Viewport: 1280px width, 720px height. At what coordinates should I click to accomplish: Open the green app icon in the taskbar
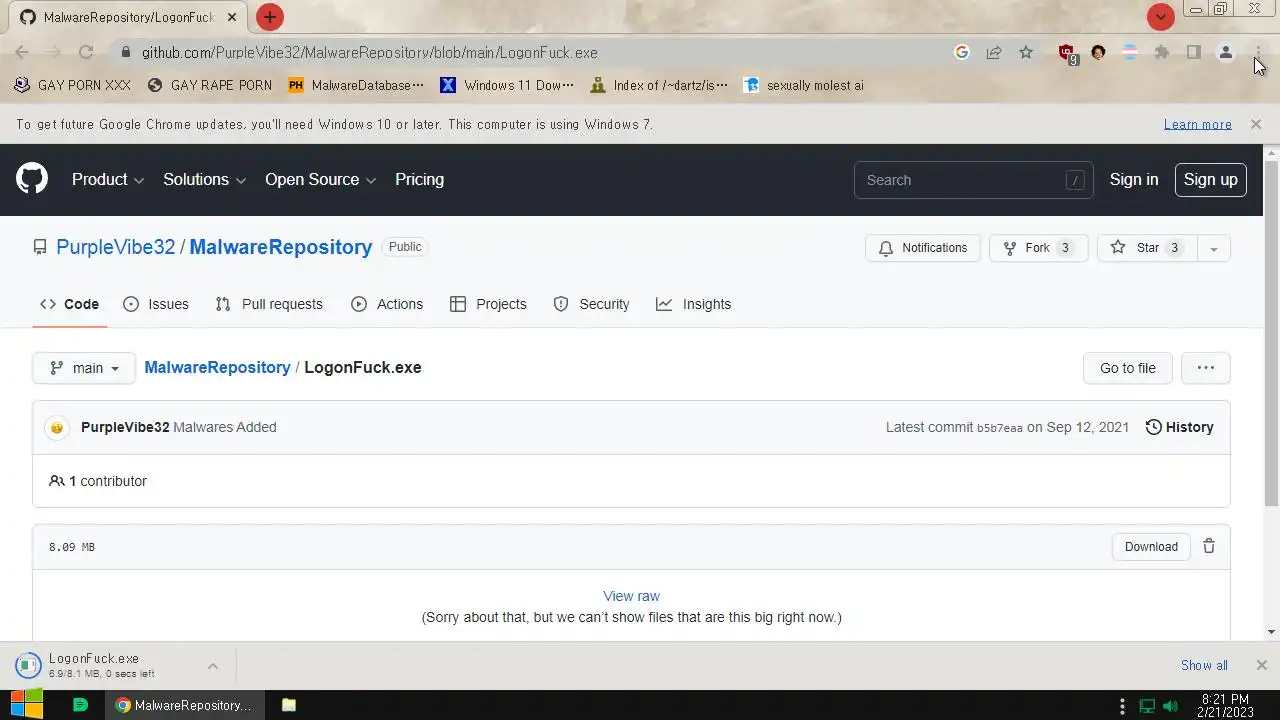81,705
